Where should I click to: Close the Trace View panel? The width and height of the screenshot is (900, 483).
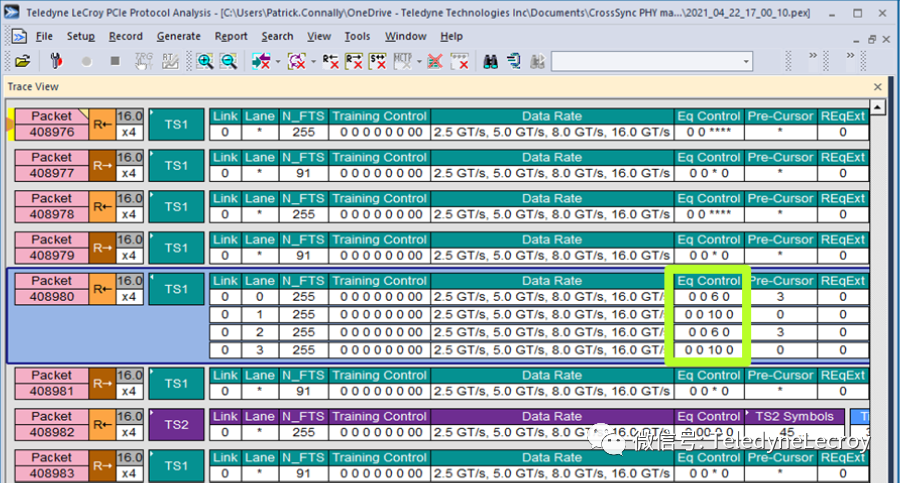tap(878, 87)
